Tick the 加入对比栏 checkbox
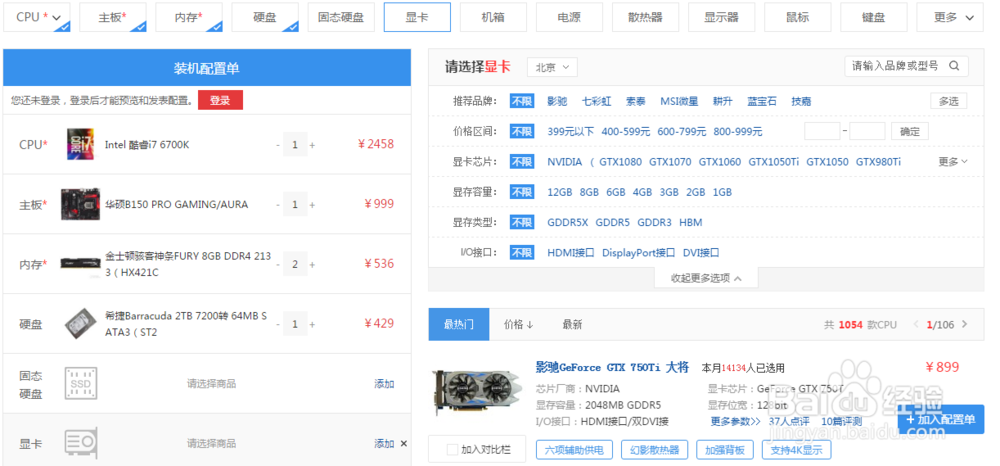The width and height of the screenshot is (1000, 466). point(452,450)
